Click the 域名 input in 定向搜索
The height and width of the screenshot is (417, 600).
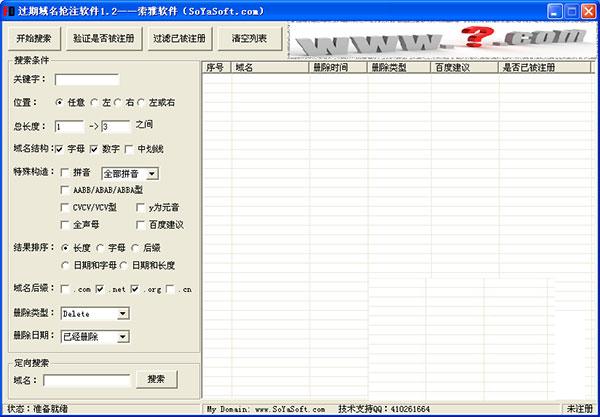87,380
